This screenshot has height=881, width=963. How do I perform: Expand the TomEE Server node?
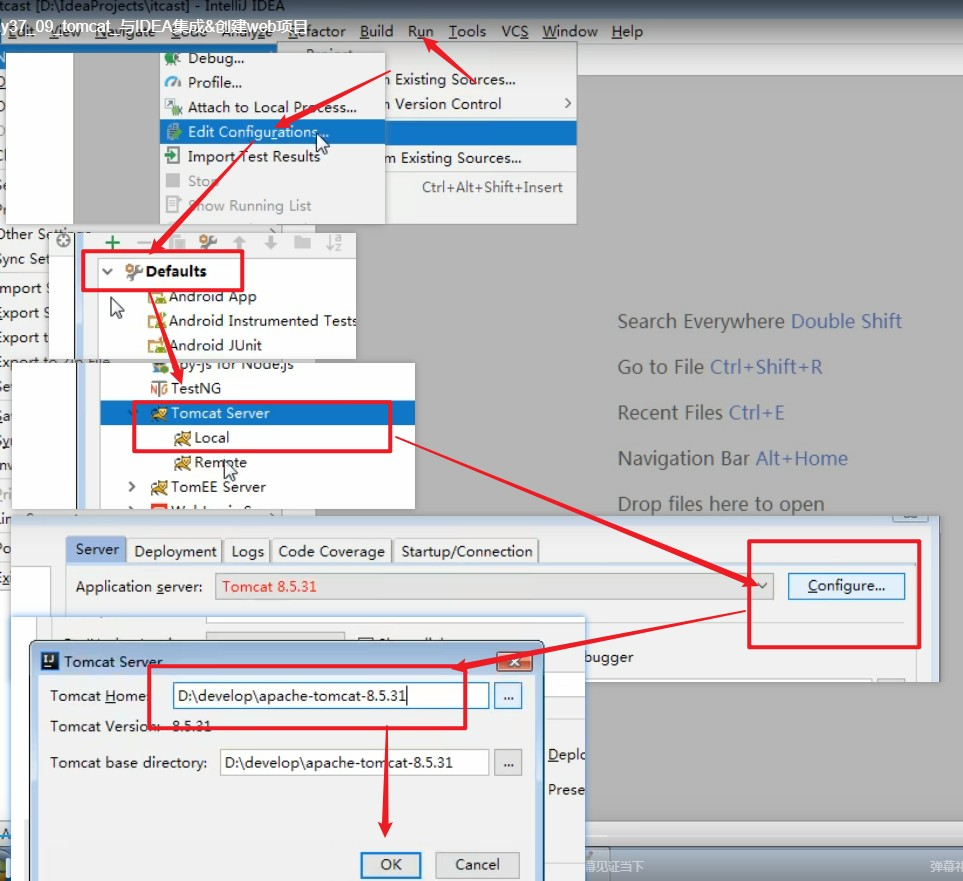point(131,487)
